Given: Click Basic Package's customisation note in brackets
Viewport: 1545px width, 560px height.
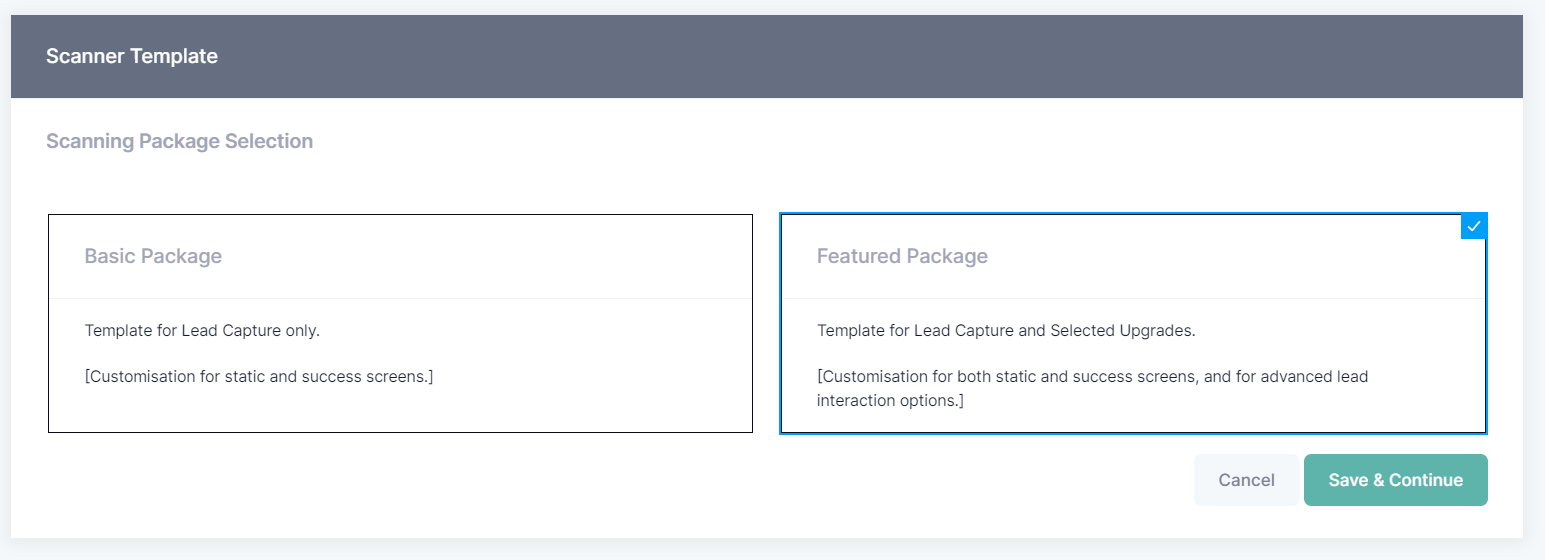Looking at the screenshot, I should tap(259, 377).
